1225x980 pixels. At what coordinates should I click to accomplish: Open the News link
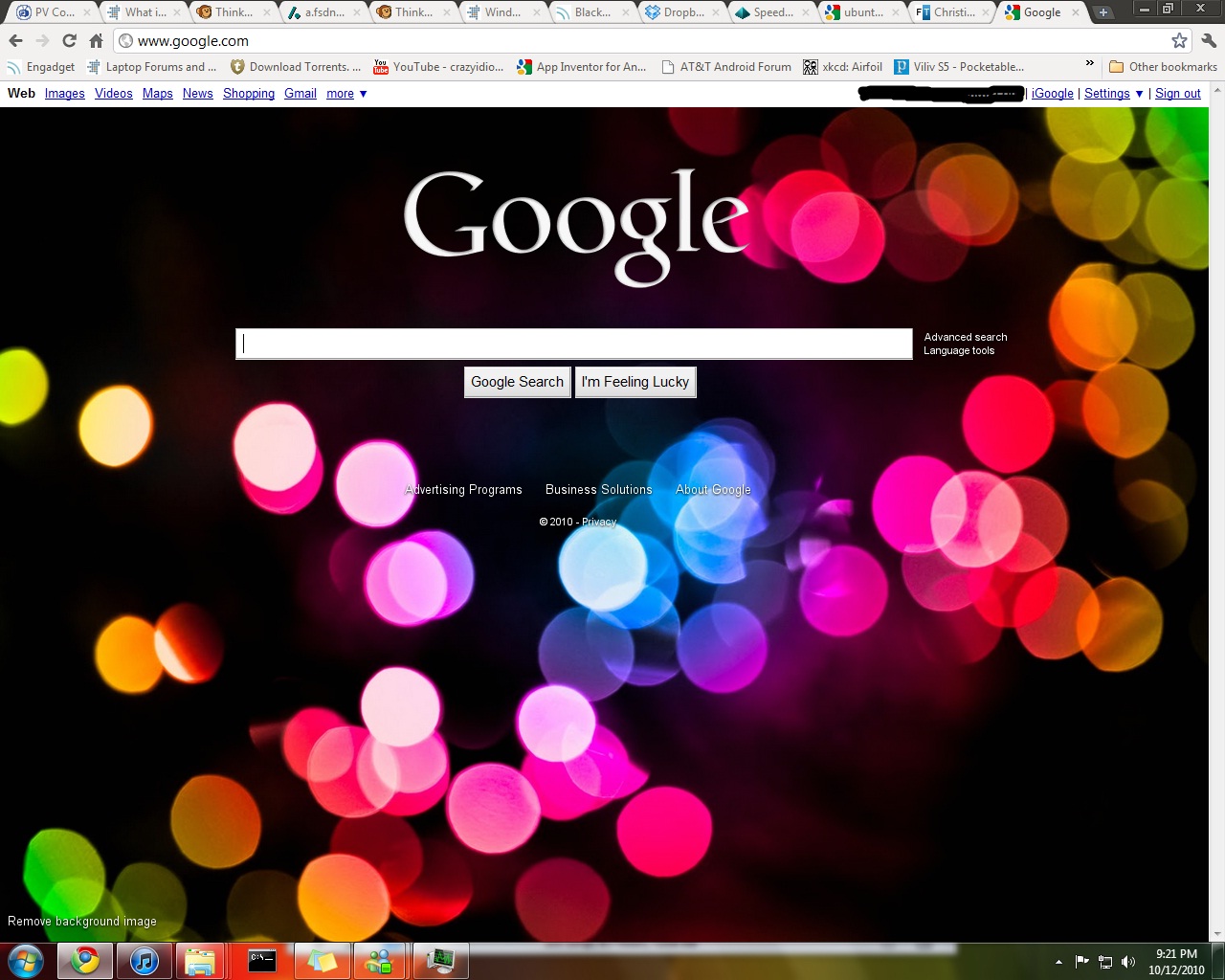click(198, 94)
